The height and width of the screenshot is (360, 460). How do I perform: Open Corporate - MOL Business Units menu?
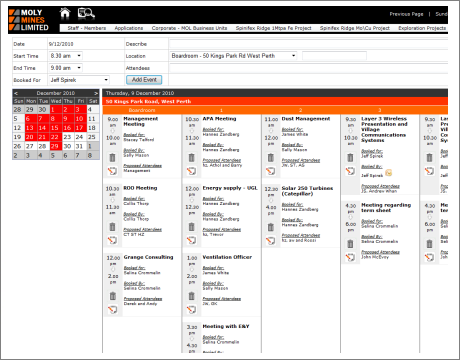point(189,28)
